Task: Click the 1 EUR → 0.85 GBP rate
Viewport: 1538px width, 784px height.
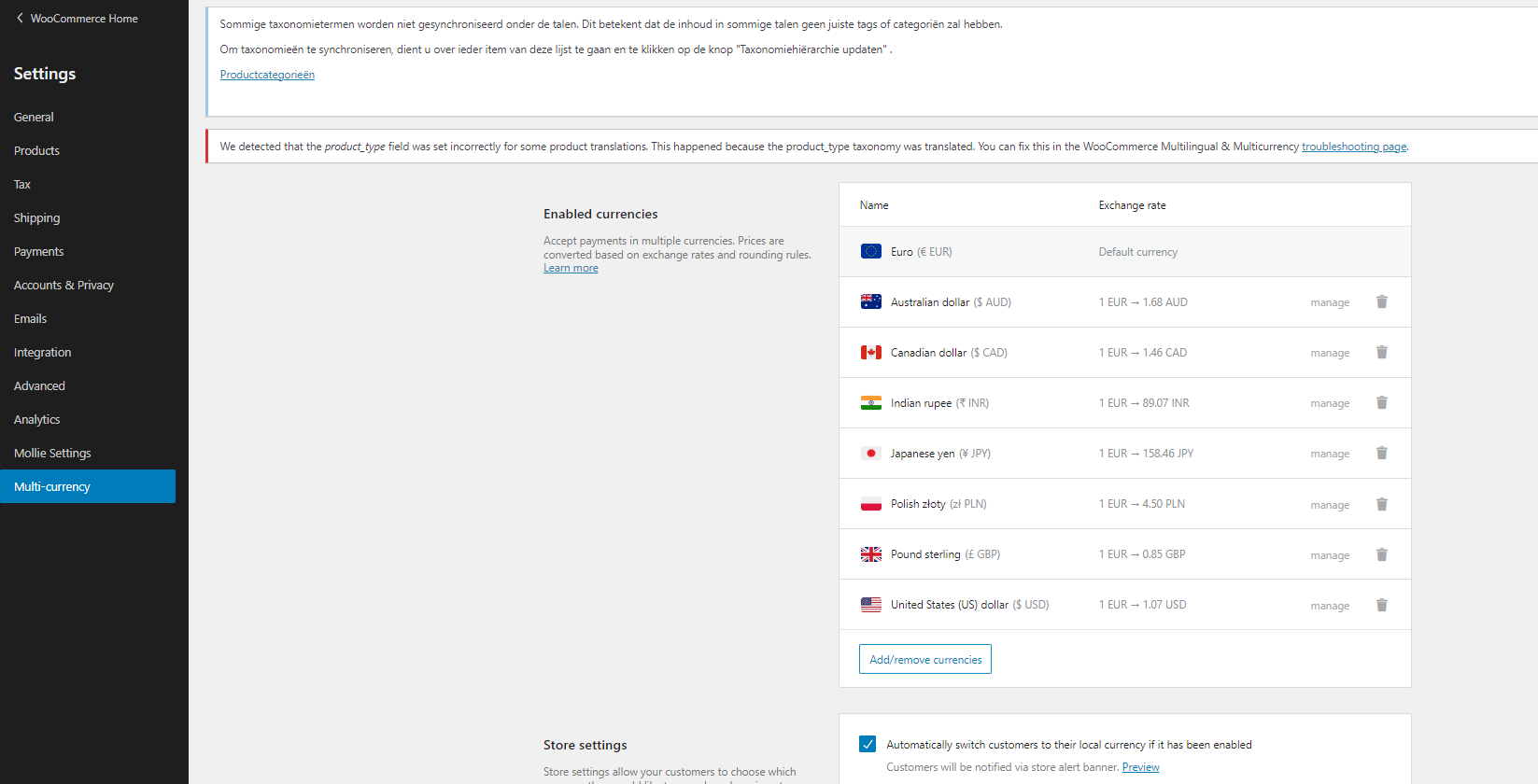Action: 1142,554
